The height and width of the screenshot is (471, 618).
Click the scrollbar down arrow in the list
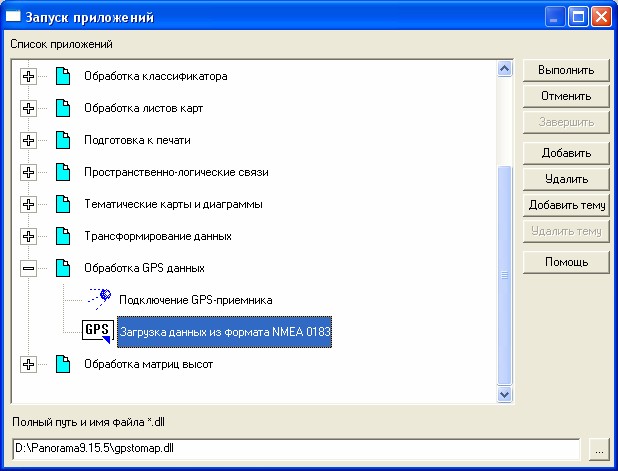point(505,395)
